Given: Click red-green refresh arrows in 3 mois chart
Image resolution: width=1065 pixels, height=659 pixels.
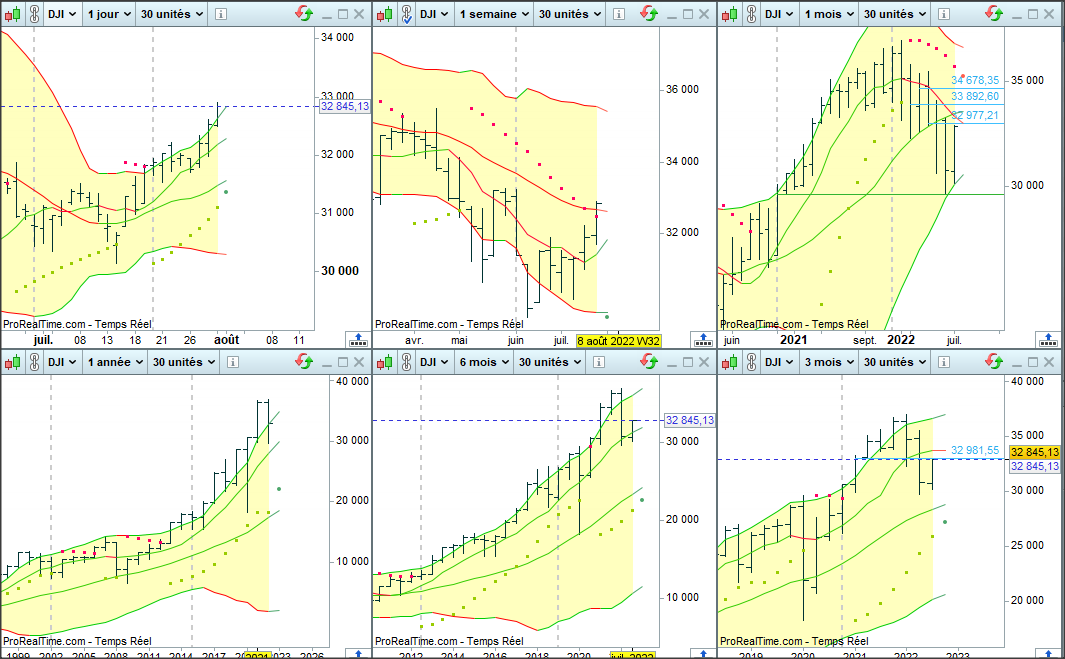Looking at the screenshot, I should pos(994,362).
